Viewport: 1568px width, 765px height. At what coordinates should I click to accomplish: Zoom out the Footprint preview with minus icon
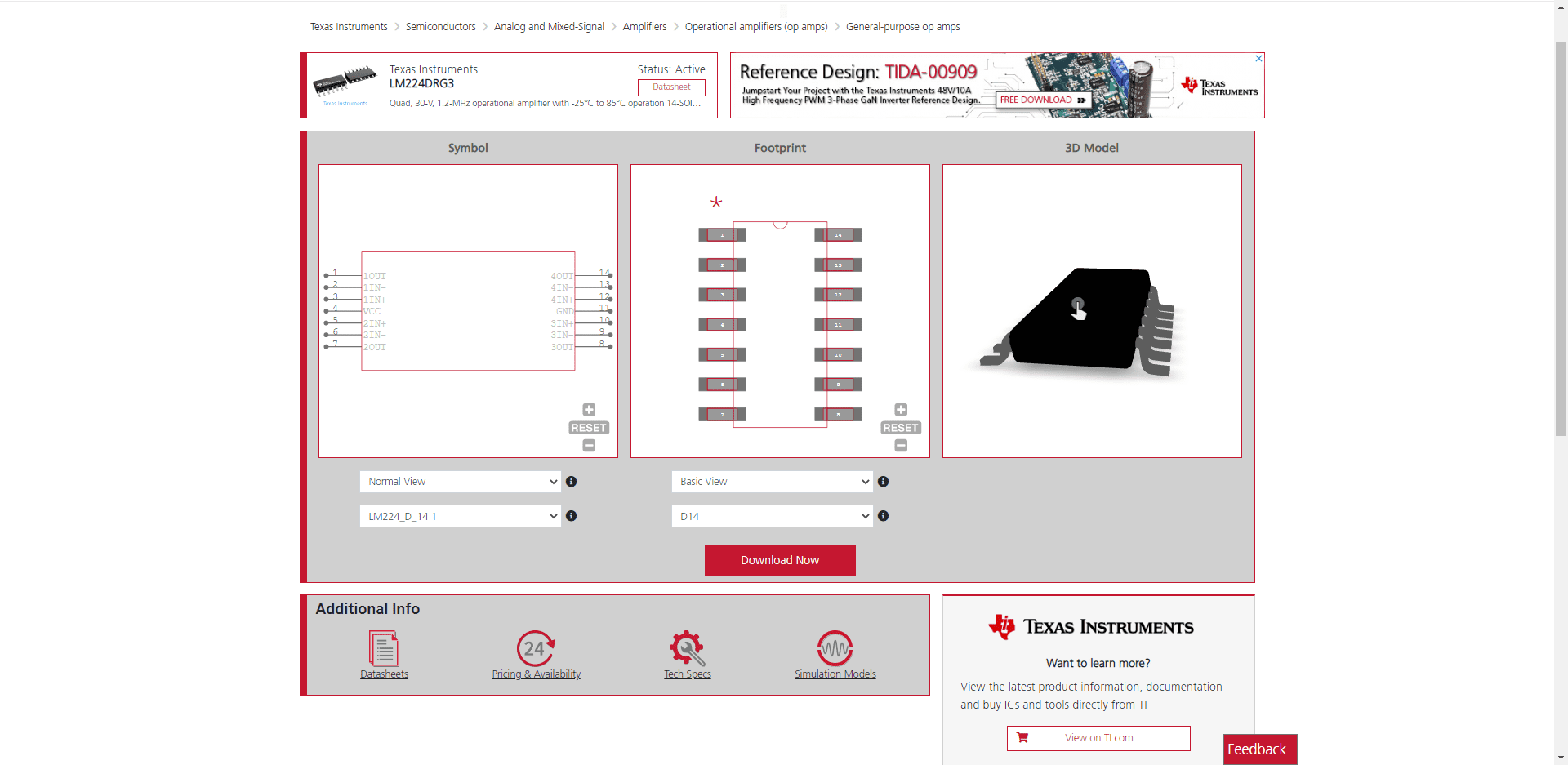(x=901, y=446)
